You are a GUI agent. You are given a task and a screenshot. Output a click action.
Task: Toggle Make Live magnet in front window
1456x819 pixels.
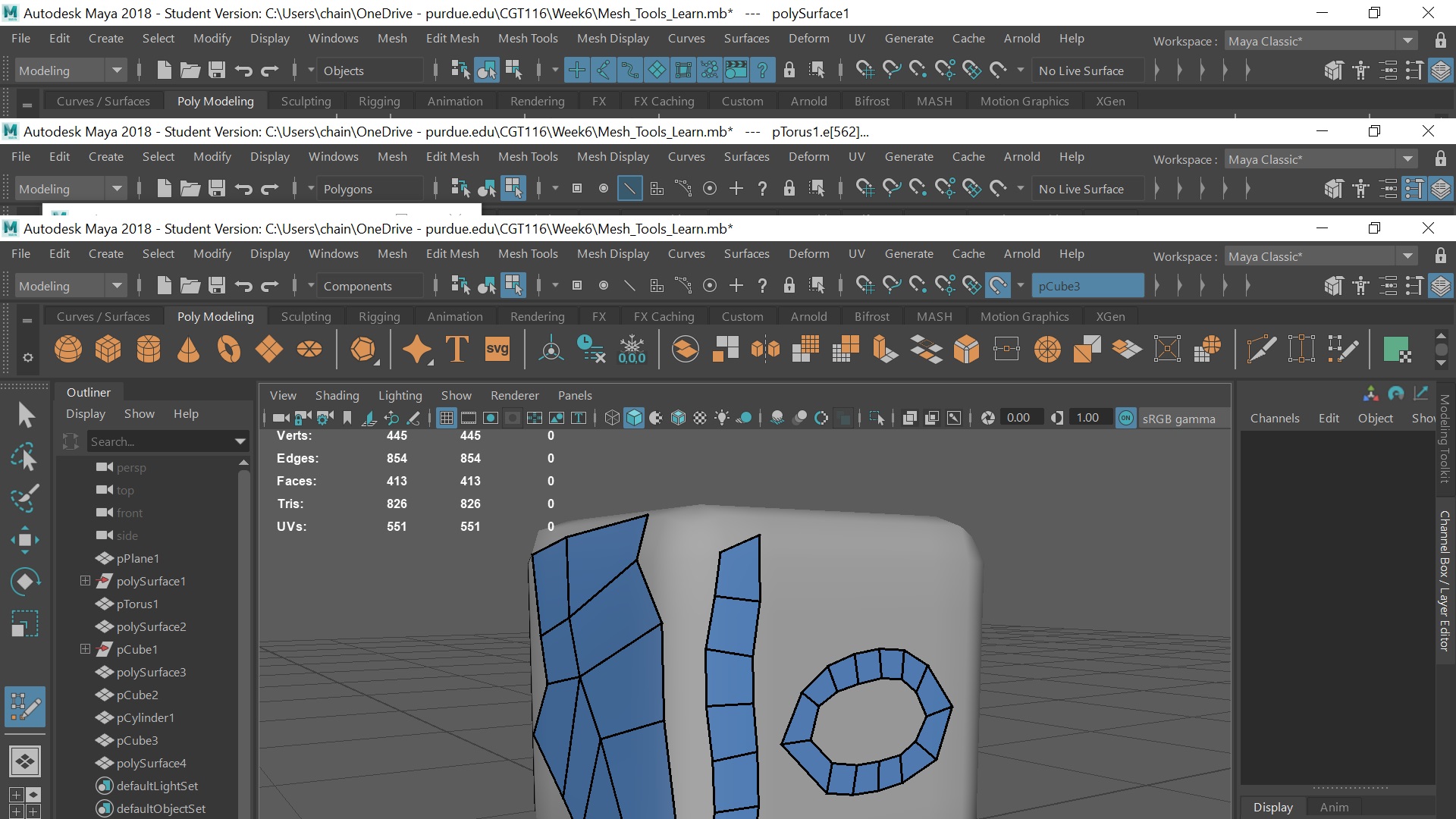click(x=998, y=286)
